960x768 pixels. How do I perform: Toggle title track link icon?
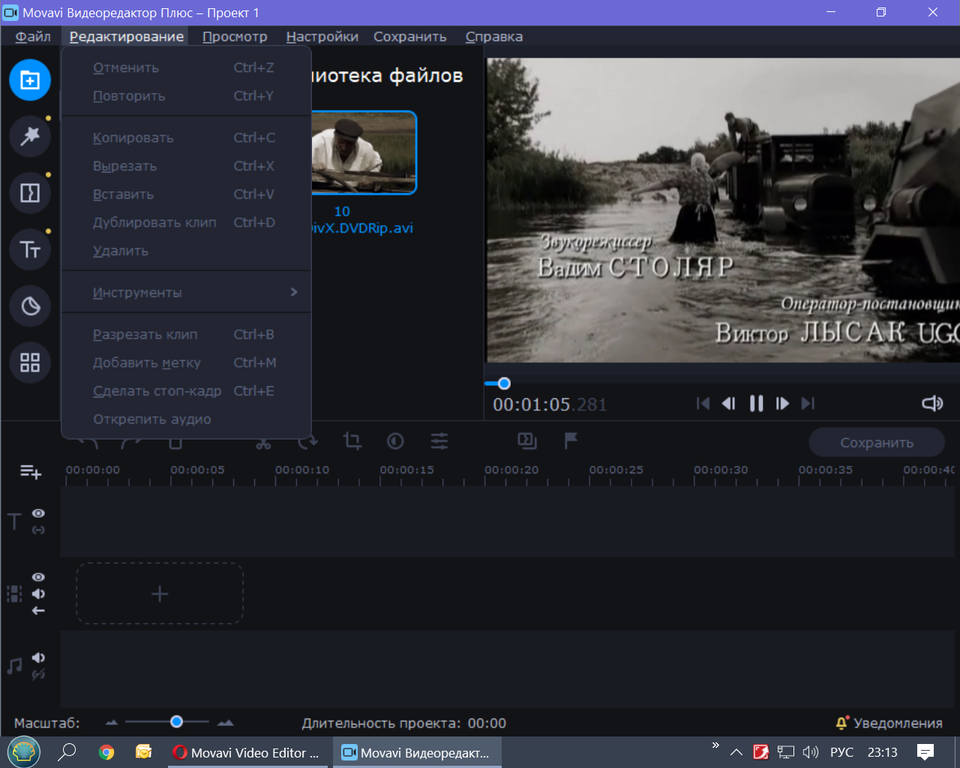click(38, 530)
